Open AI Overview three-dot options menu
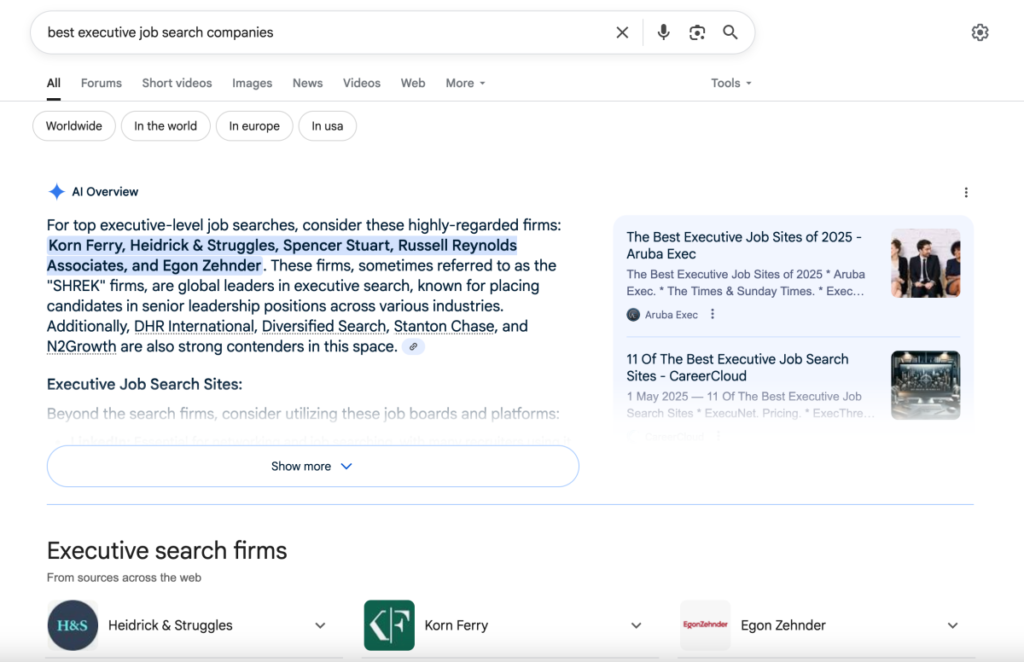 [x=966, y=192]
